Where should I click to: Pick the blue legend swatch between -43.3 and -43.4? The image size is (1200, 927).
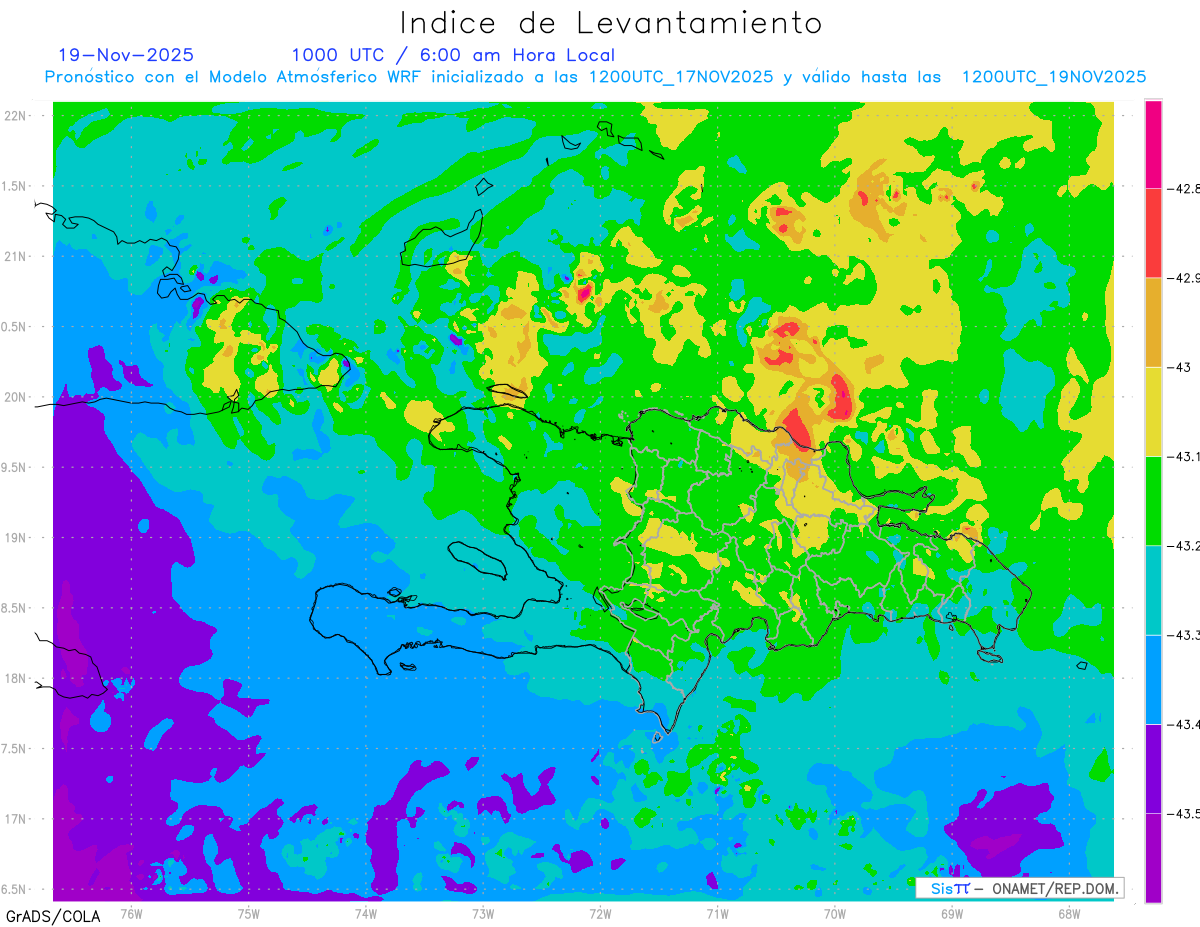1153,679
